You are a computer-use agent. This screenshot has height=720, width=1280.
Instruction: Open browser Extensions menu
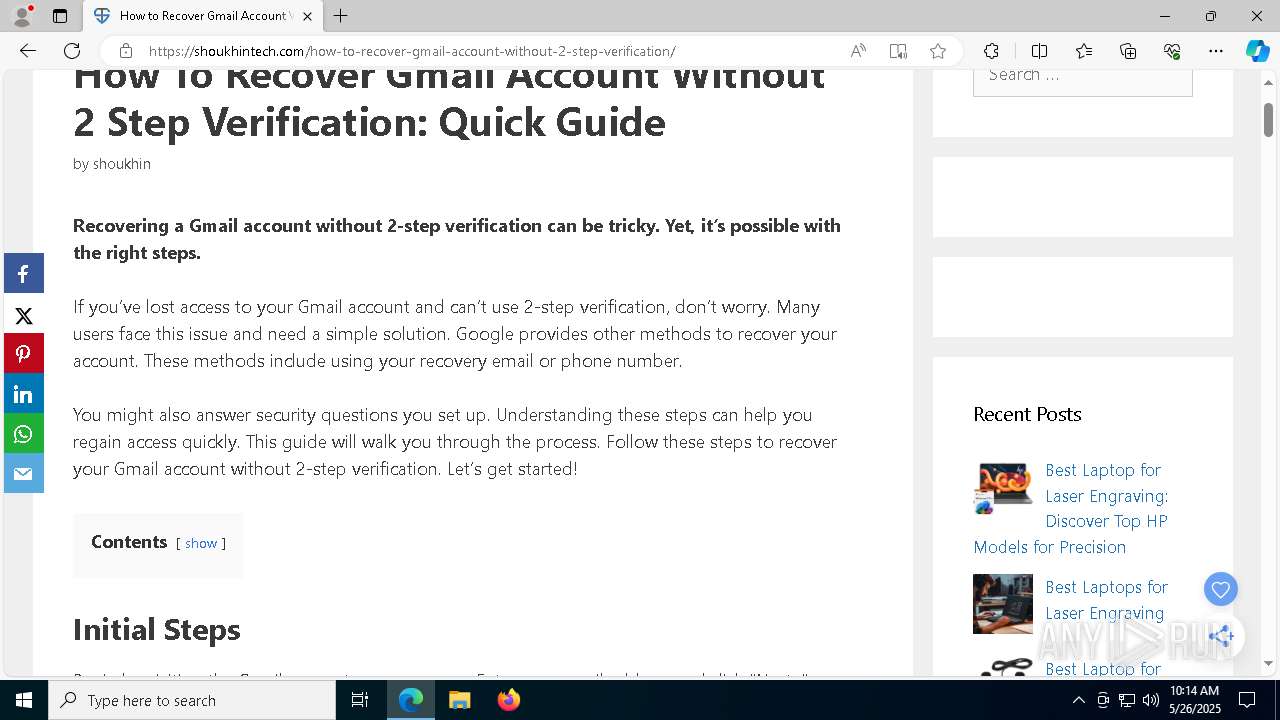click(991, 51)
